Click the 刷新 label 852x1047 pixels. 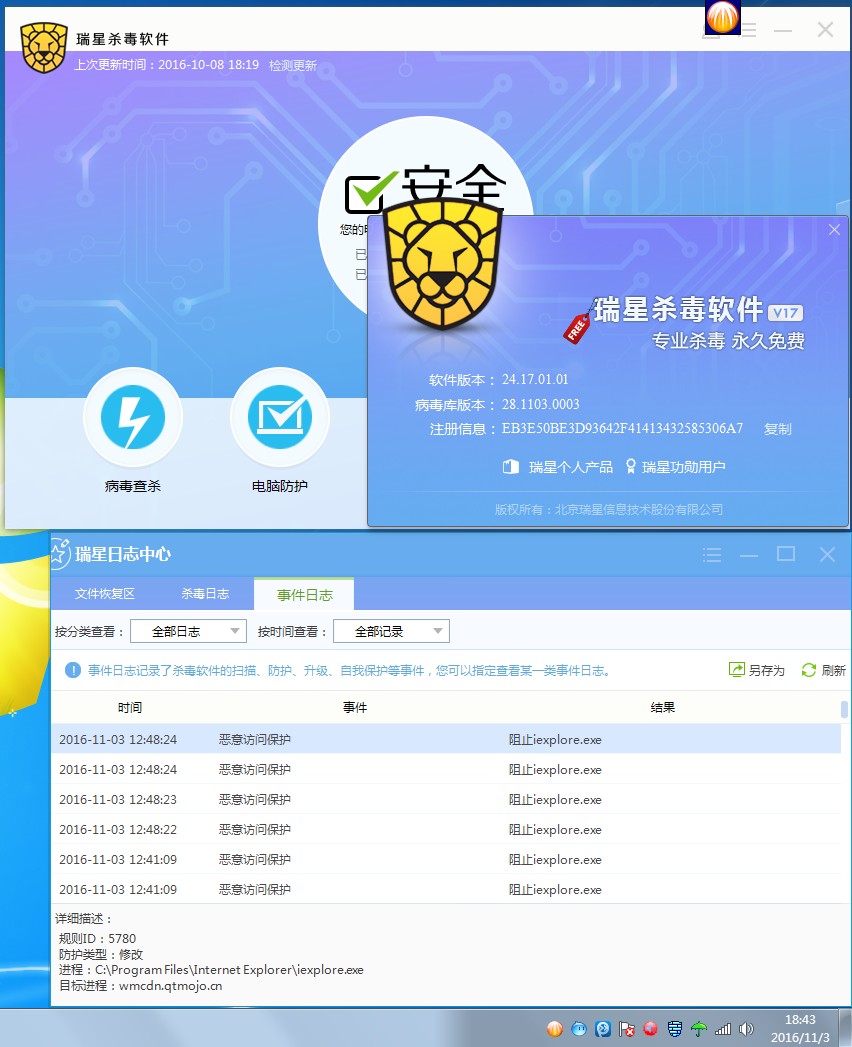[833, 670]
